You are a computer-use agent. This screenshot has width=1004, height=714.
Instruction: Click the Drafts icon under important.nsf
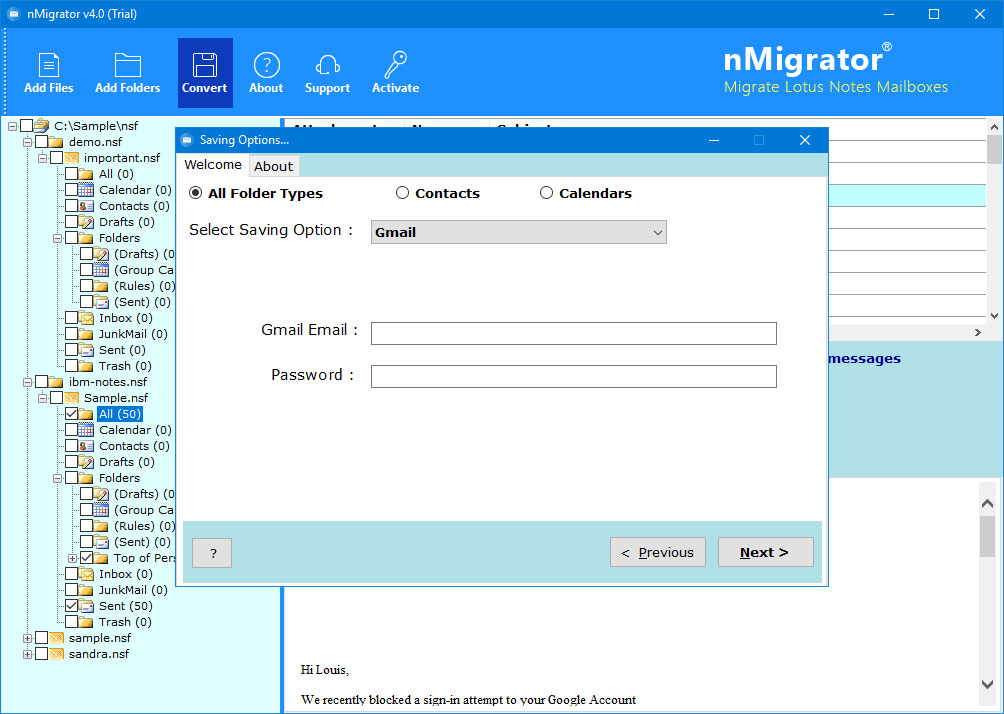tap(86, 222)
